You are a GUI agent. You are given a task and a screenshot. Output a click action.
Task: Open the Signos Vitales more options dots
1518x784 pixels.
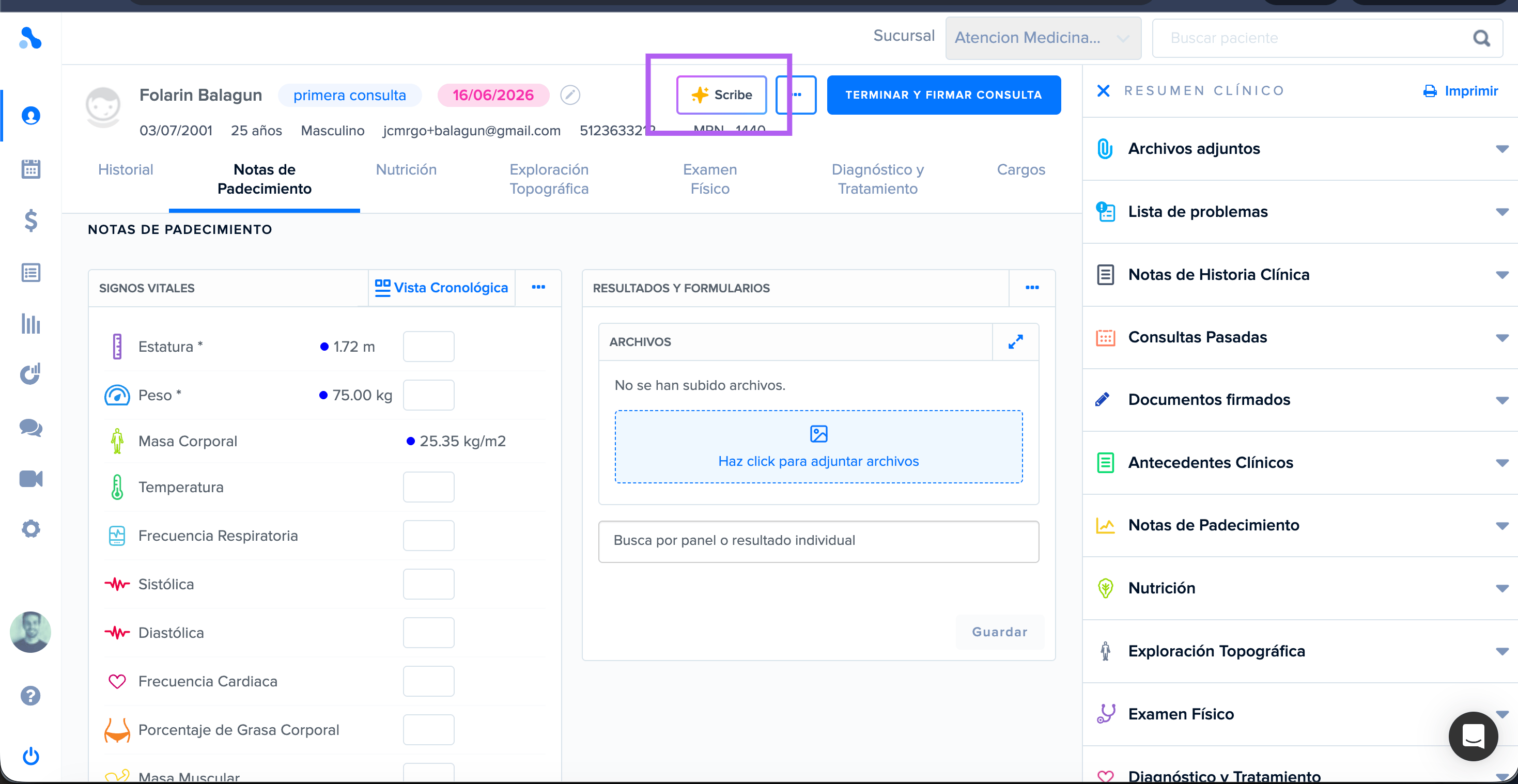[538, 288]
